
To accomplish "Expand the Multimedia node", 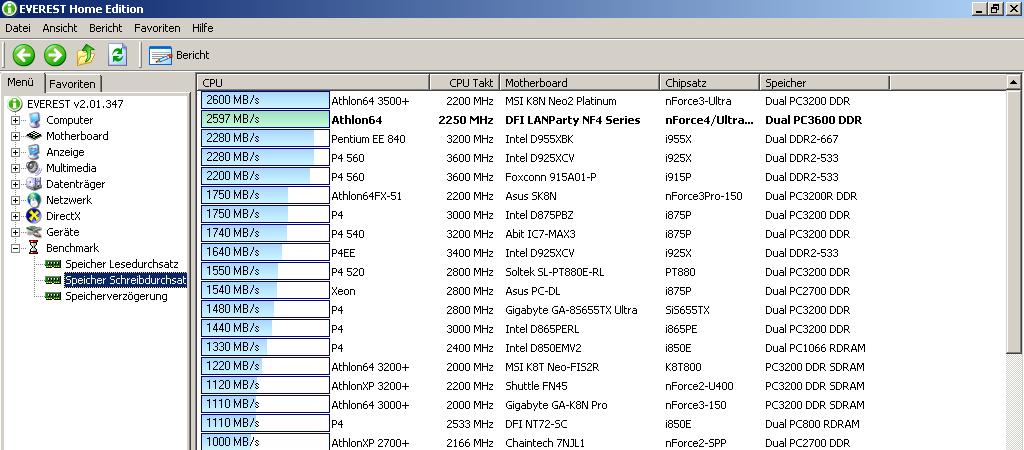I will tap(15, 168).
